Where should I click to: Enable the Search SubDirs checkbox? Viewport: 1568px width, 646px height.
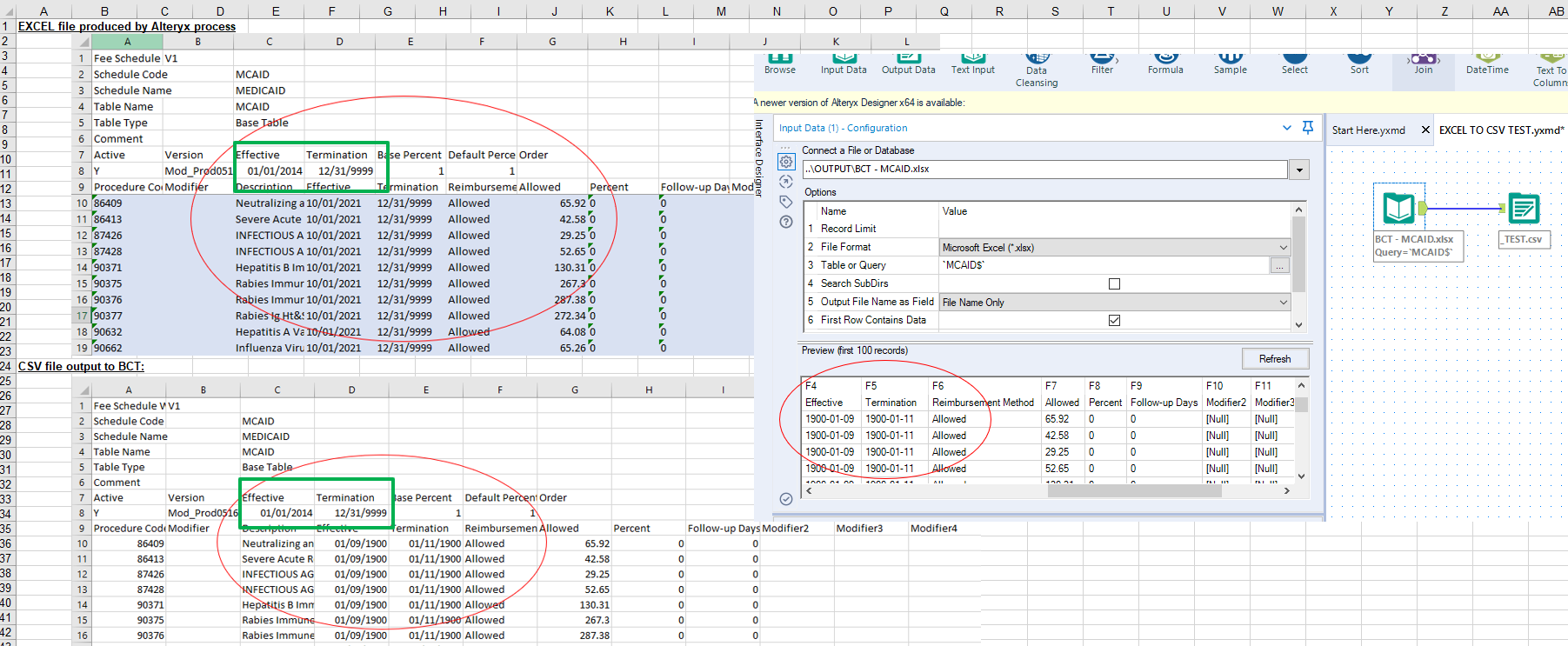(x=1114, y=283)
